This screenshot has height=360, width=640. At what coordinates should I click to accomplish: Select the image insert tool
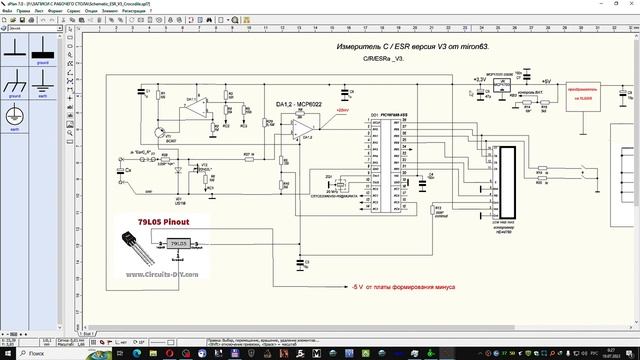click(70, 124)
